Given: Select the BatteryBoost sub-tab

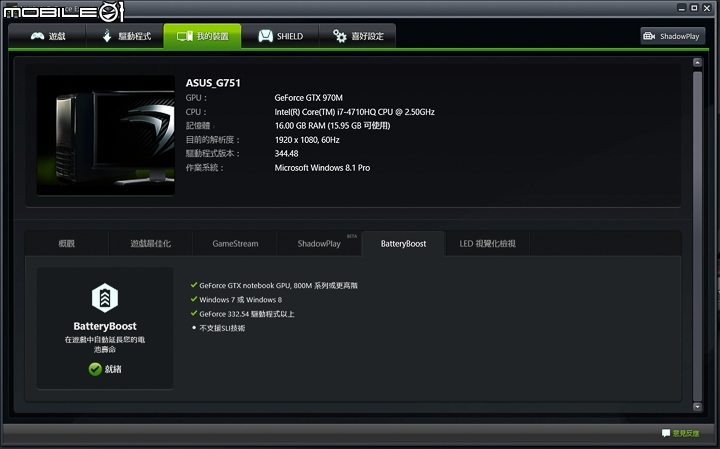Looking at the screenshot, I should pyautogui.click(x=404, y=243).
